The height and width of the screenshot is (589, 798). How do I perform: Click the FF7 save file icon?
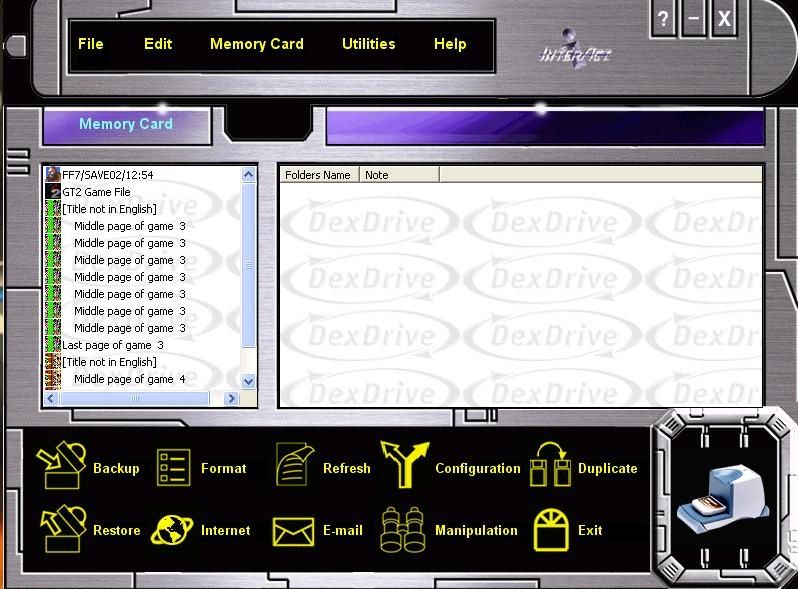coord(53,175)
